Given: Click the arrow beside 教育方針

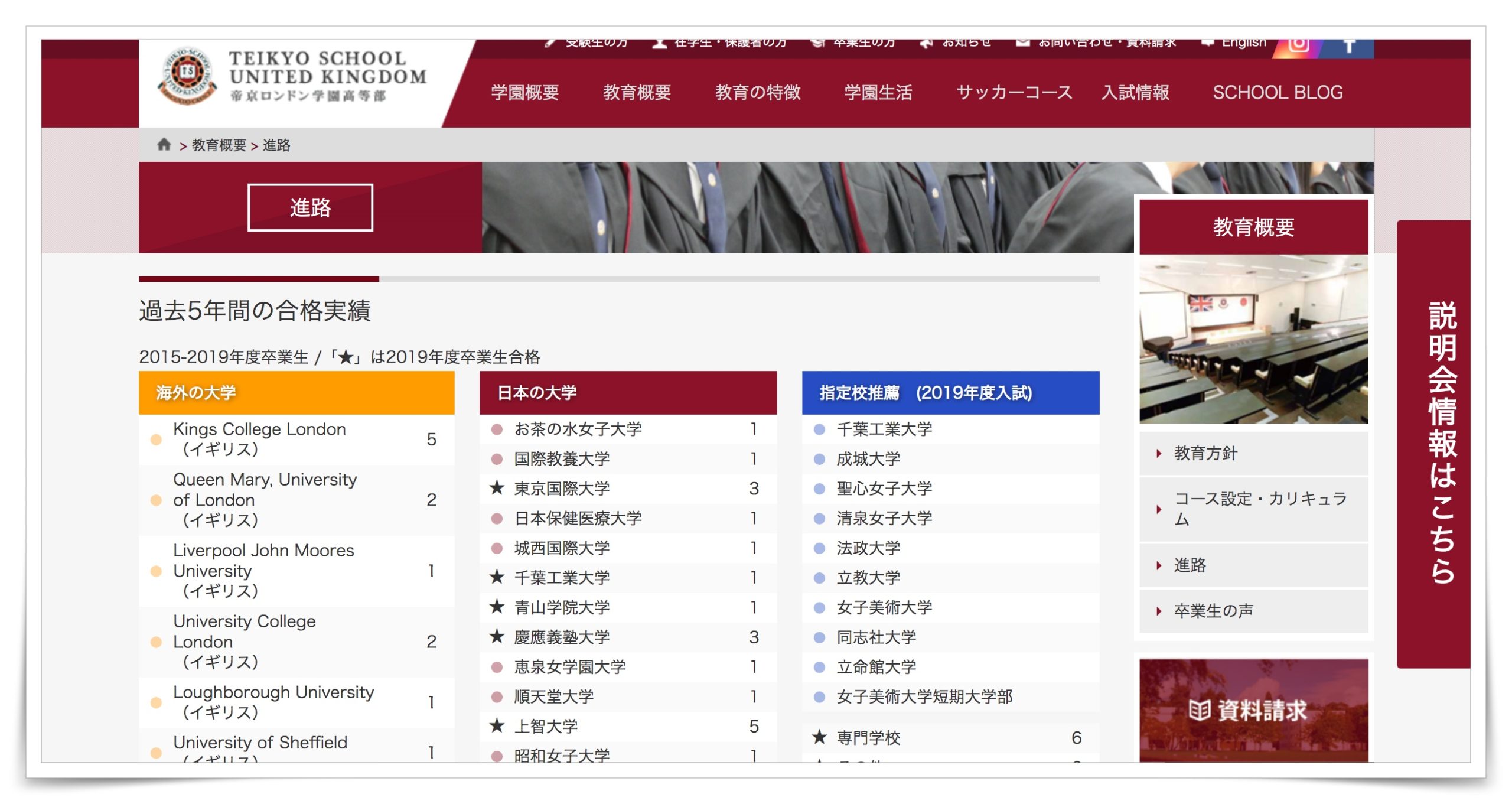Looking at the screenshot, I should point(1159,453).
